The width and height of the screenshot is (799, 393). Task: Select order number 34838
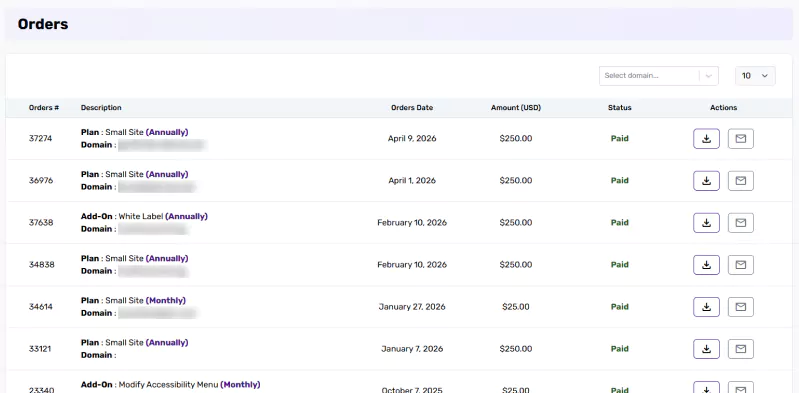pyautogui.click(x=41, y=265)
